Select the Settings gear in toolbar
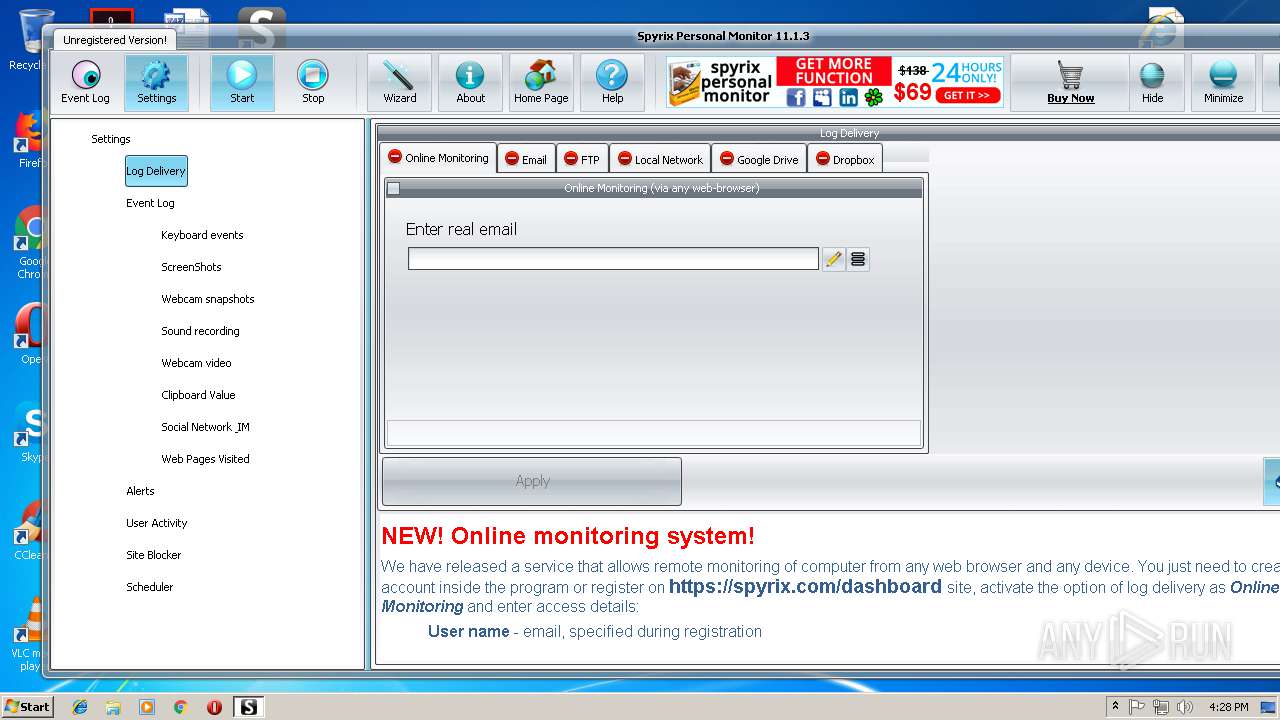The image size is (1280, 720). coord(156,82)
